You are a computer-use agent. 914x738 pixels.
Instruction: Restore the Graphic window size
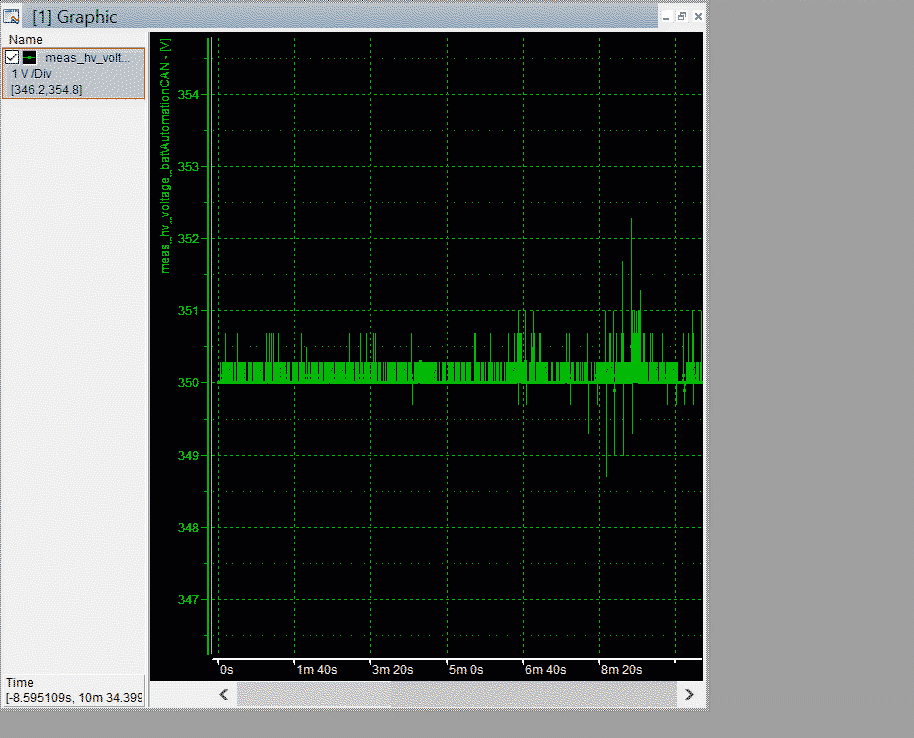[x=681, y=16]
